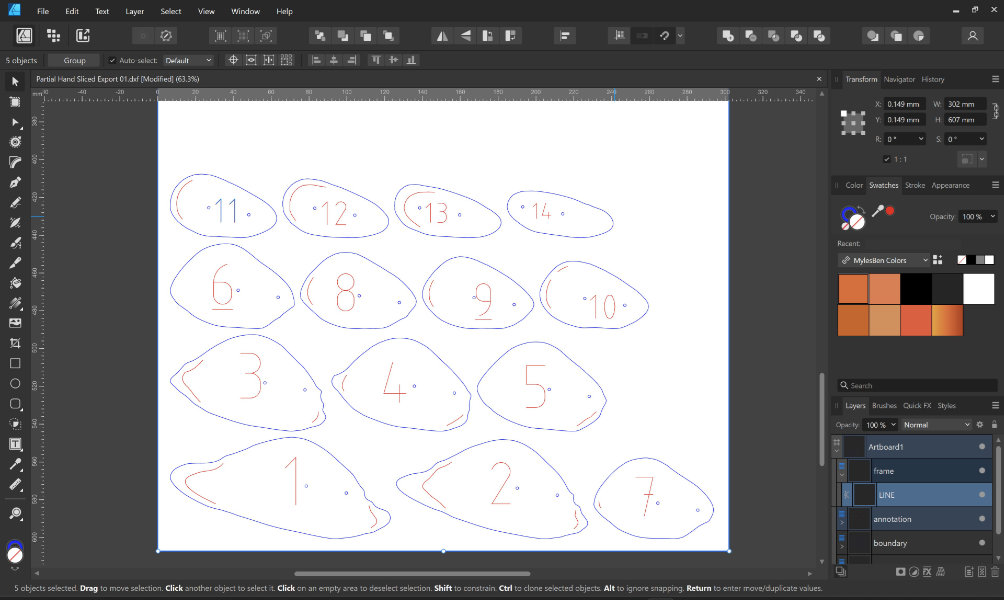The image size is (1004, 600).
Task: Switch to Designer persona
Action: coord(24,36)
